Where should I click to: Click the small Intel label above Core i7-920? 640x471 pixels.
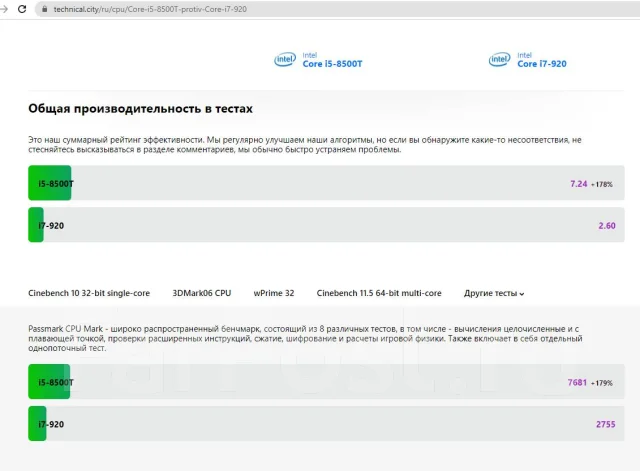[524, 55]
